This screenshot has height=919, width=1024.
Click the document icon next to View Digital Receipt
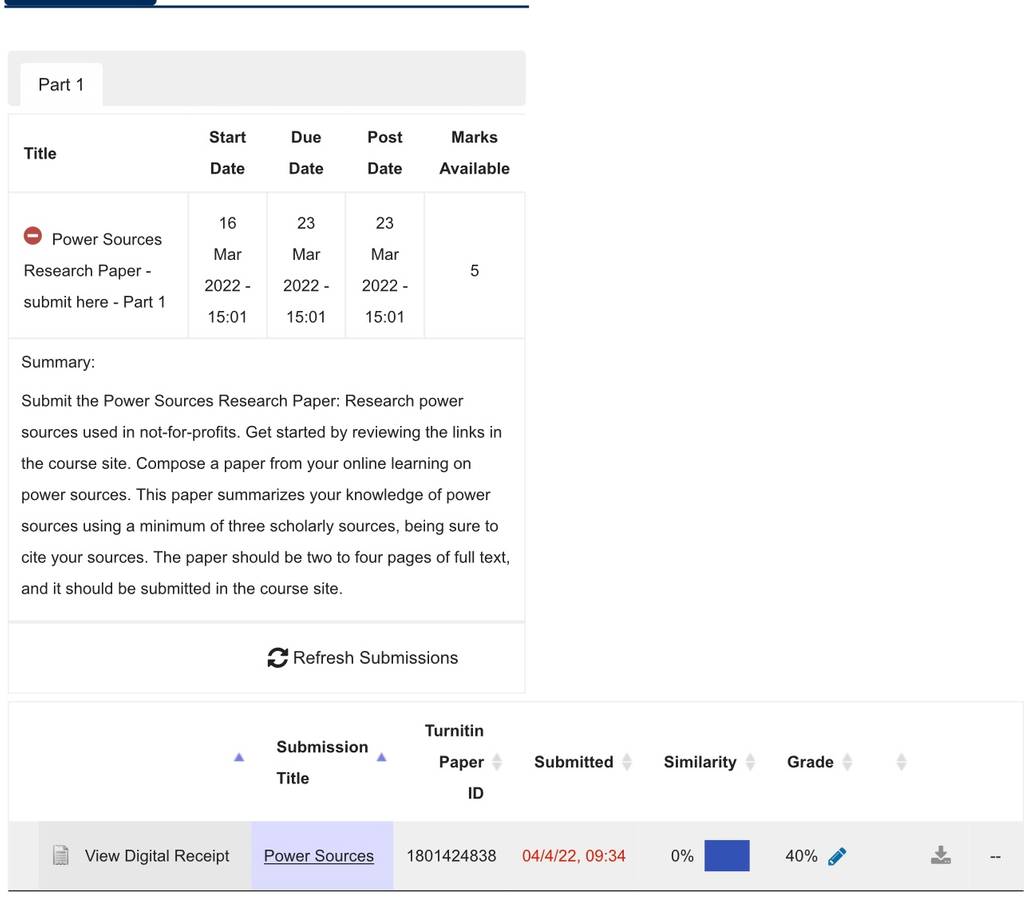[61, 855]
